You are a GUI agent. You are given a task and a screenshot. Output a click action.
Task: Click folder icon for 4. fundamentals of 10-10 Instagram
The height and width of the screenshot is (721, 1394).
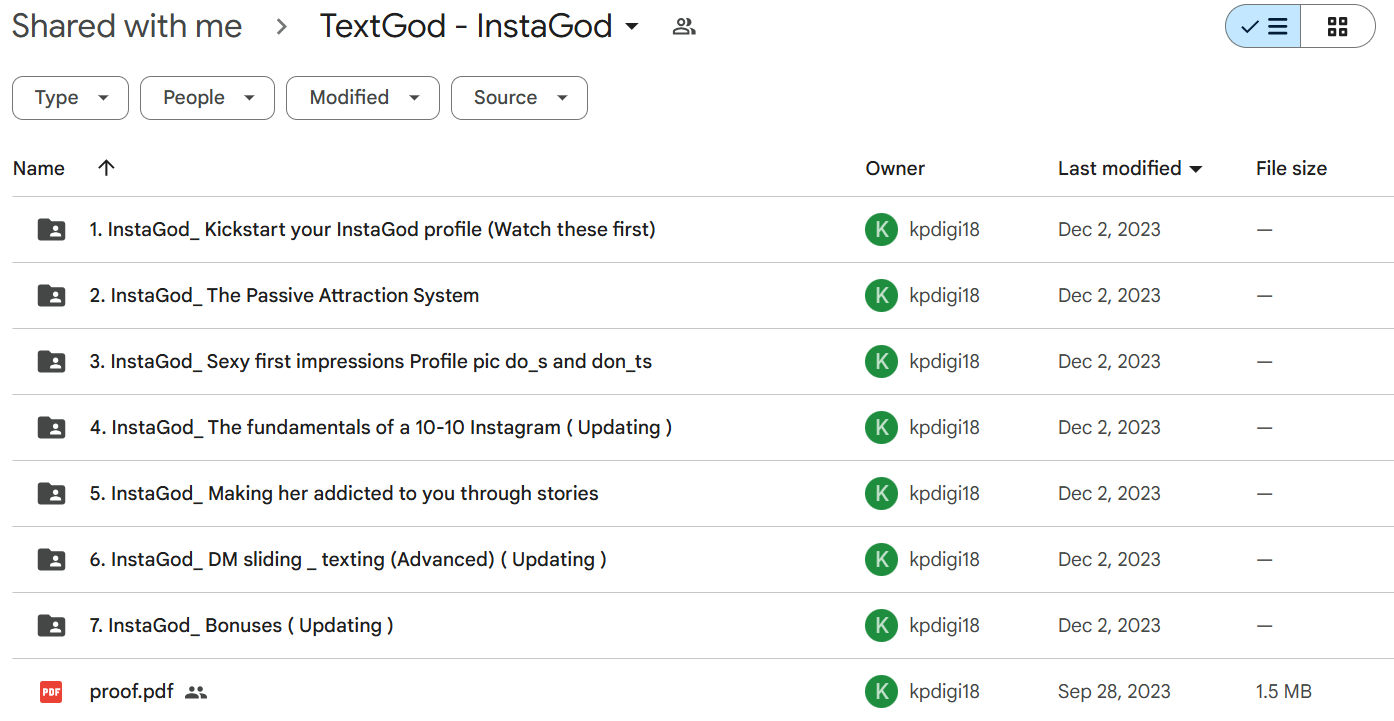(51, 428)
